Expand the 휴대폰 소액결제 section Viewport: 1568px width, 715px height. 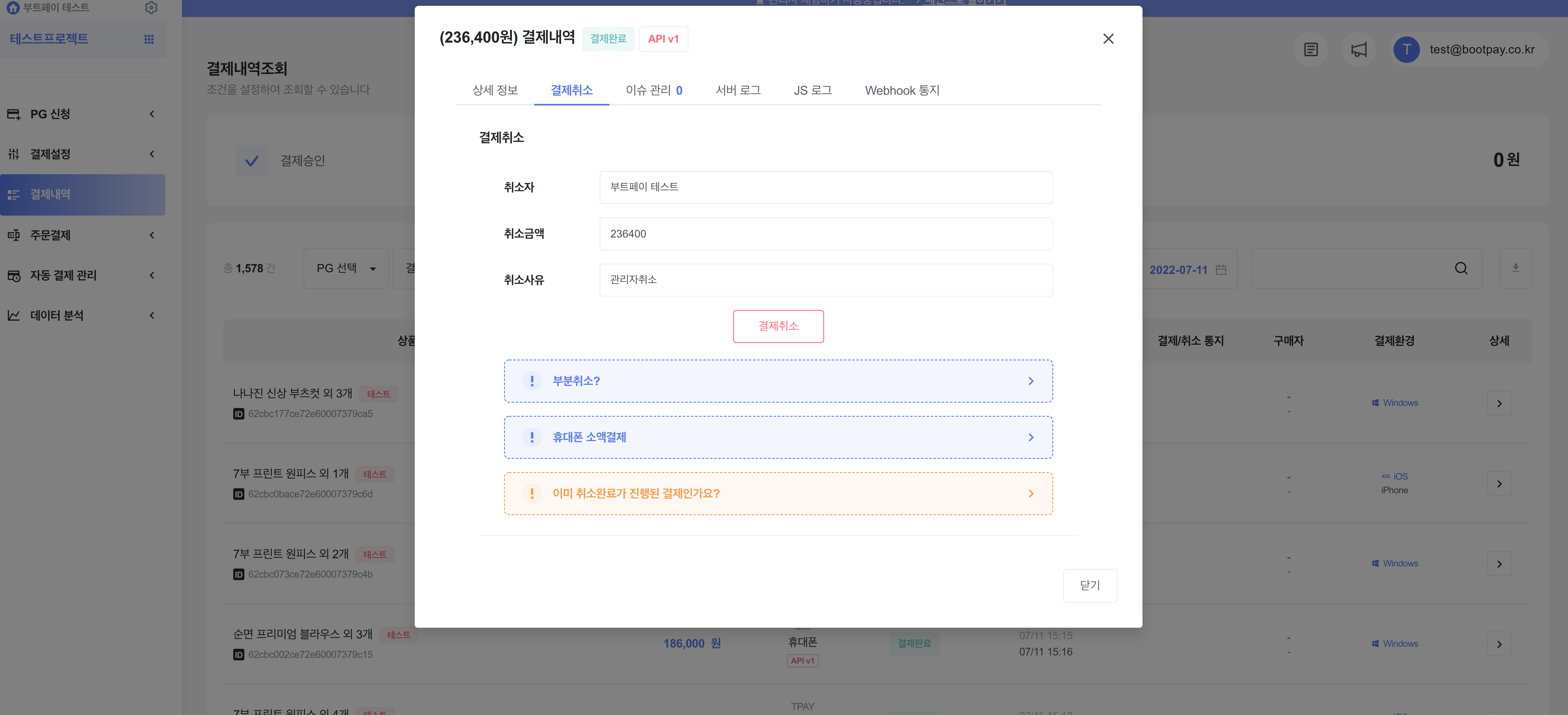[778, 437]
